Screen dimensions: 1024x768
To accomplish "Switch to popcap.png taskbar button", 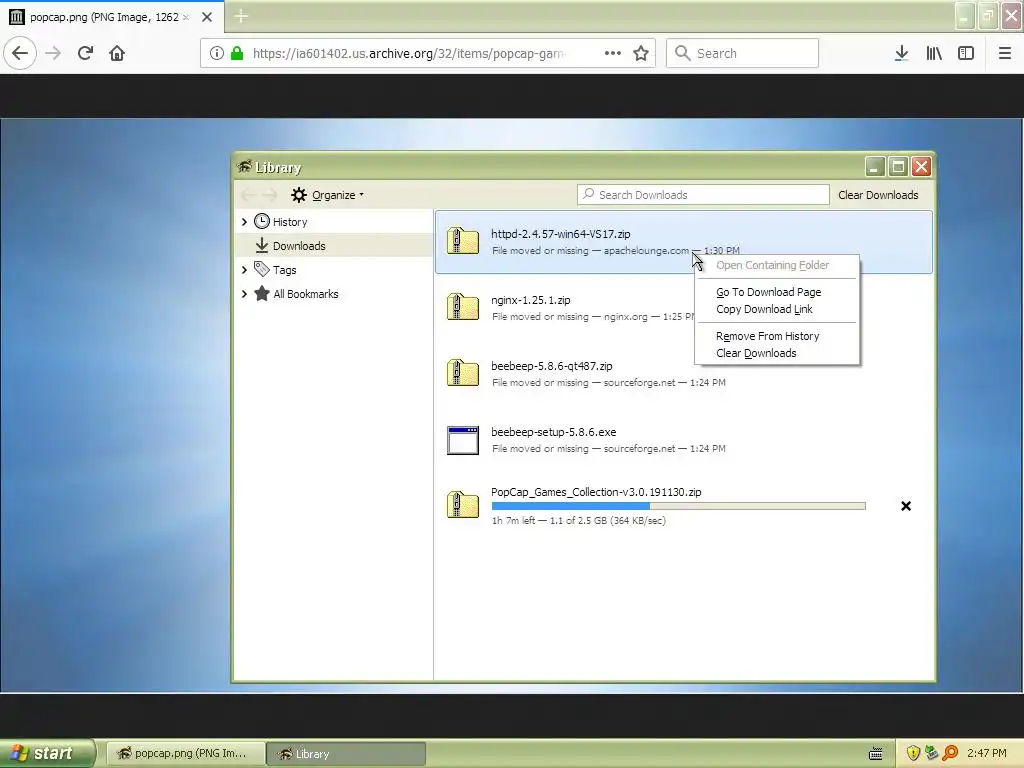I will click(185, 754).
